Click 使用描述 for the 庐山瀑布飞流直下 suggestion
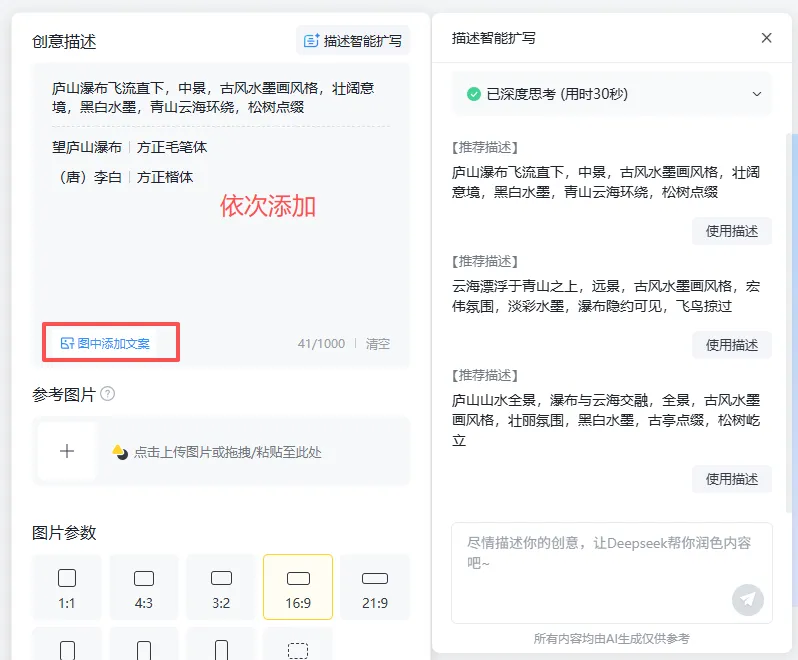The height and width of the screenshot is (660, 798). tap(731, 231)
